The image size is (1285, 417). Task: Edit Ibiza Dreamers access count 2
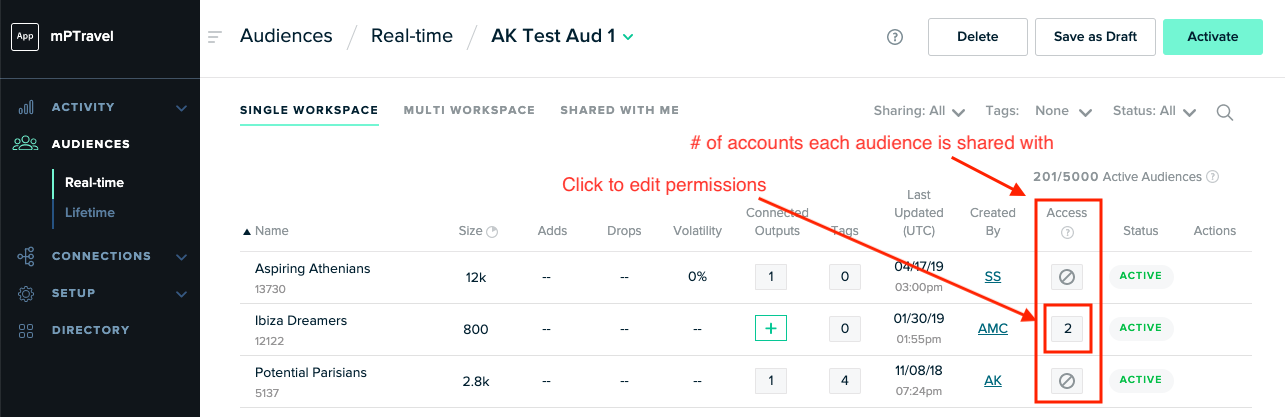(1067, 328)
